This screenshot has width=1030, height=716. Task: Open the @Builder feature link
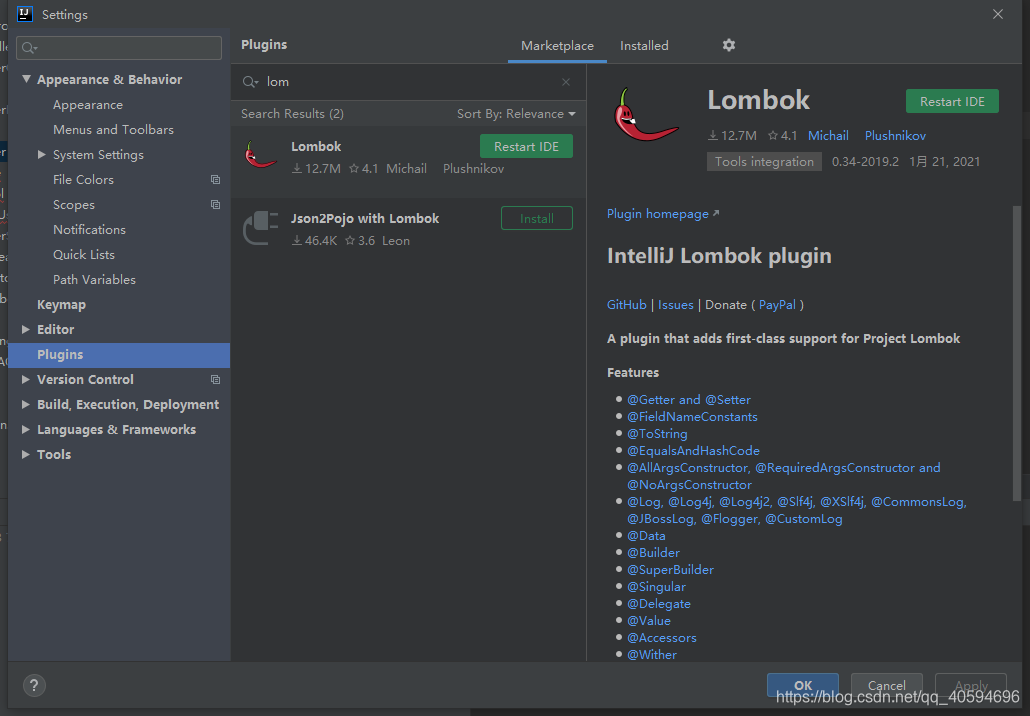click(x=653, y=552)
